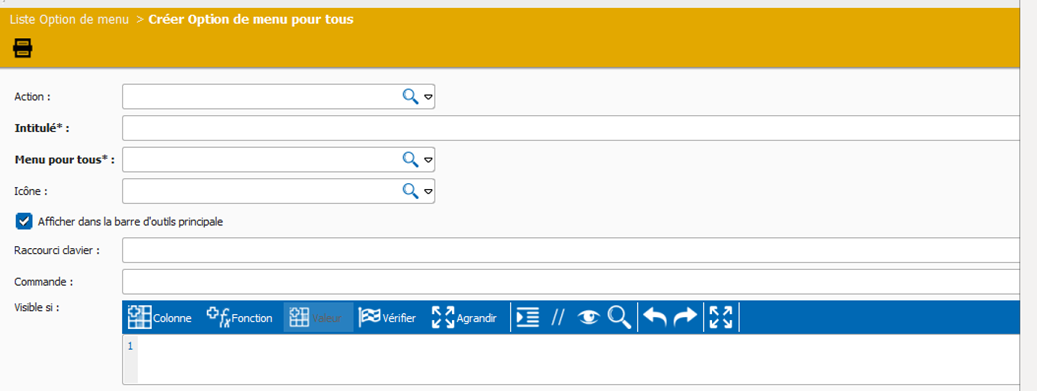This screenshot has width=1037, height=391.
Task: Click the printer icon in the header
Action: pyautogui.click(x=22, y=48)
